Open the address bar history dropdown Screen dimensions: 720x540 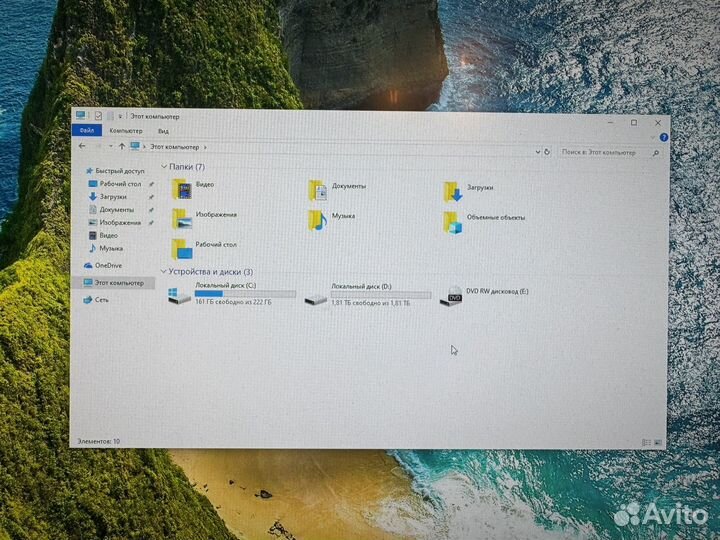click(538, 152)
